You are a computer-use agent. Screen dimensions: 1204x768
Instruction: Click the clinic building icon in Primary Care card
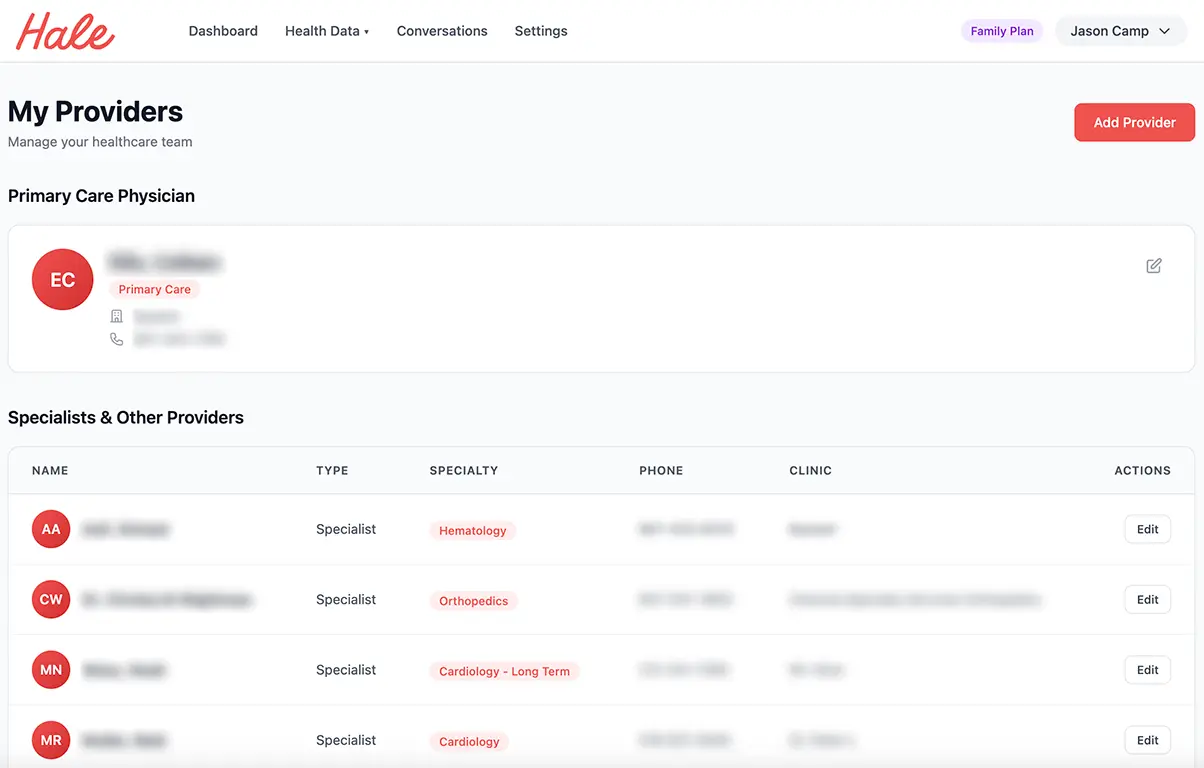click(117, 316)
